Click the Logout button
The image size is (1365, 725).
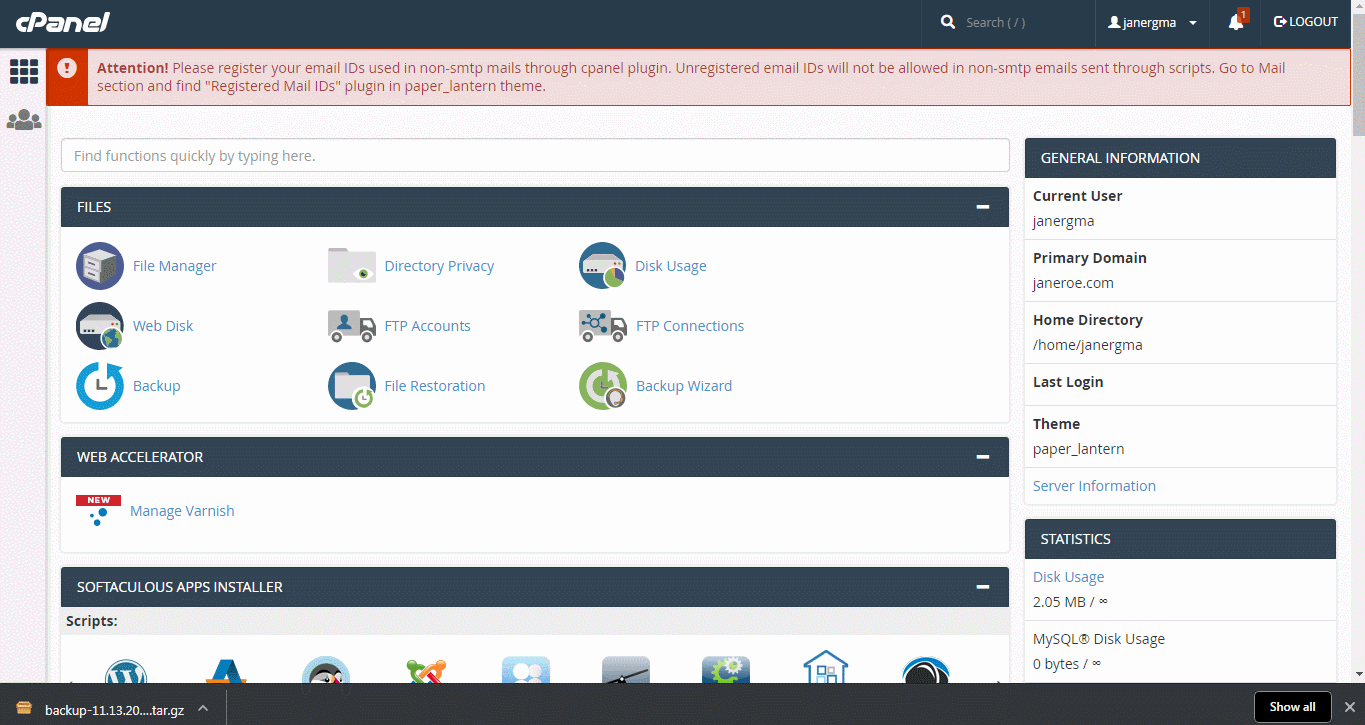[1305, 22]
